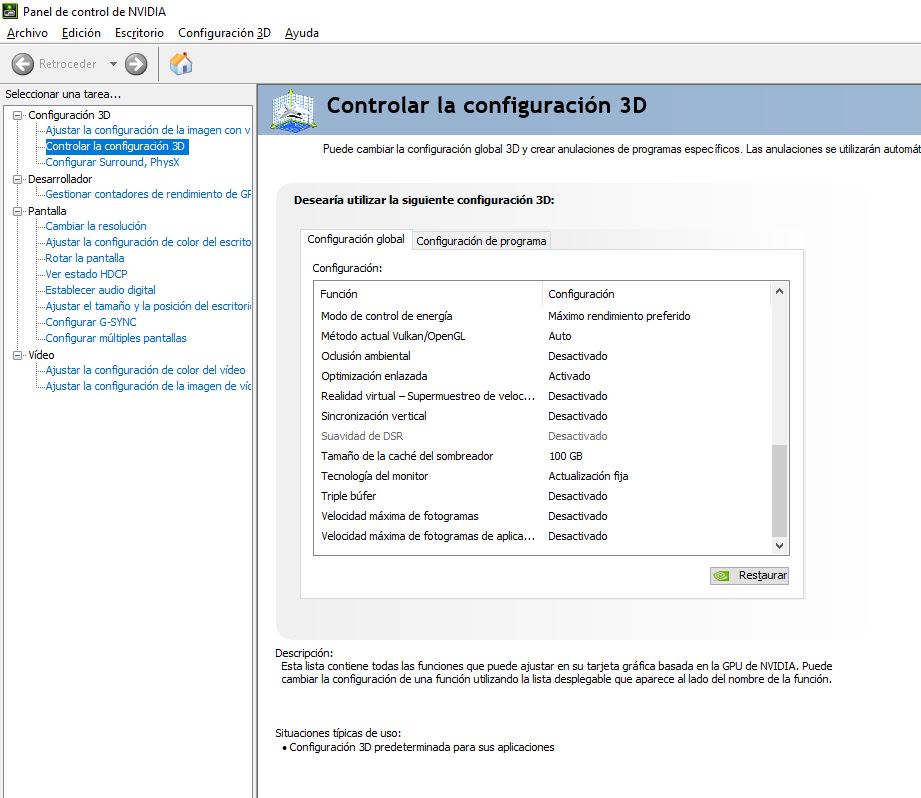
Task: Select Controlar la configuración 3D in tree
Action: [x=115, y=146]
